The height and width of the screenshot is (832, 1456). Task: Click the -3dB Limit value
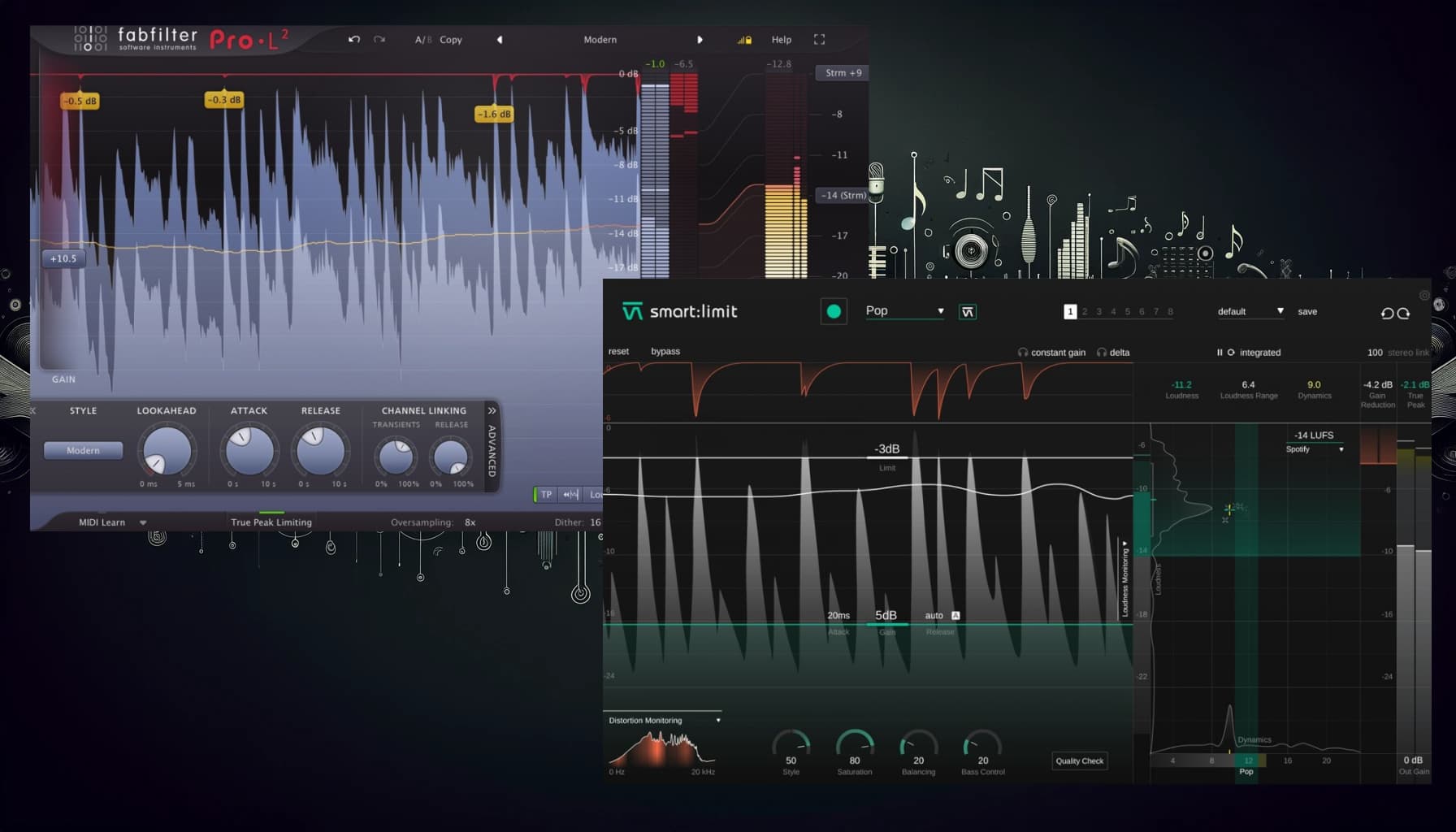pos(887,448)
